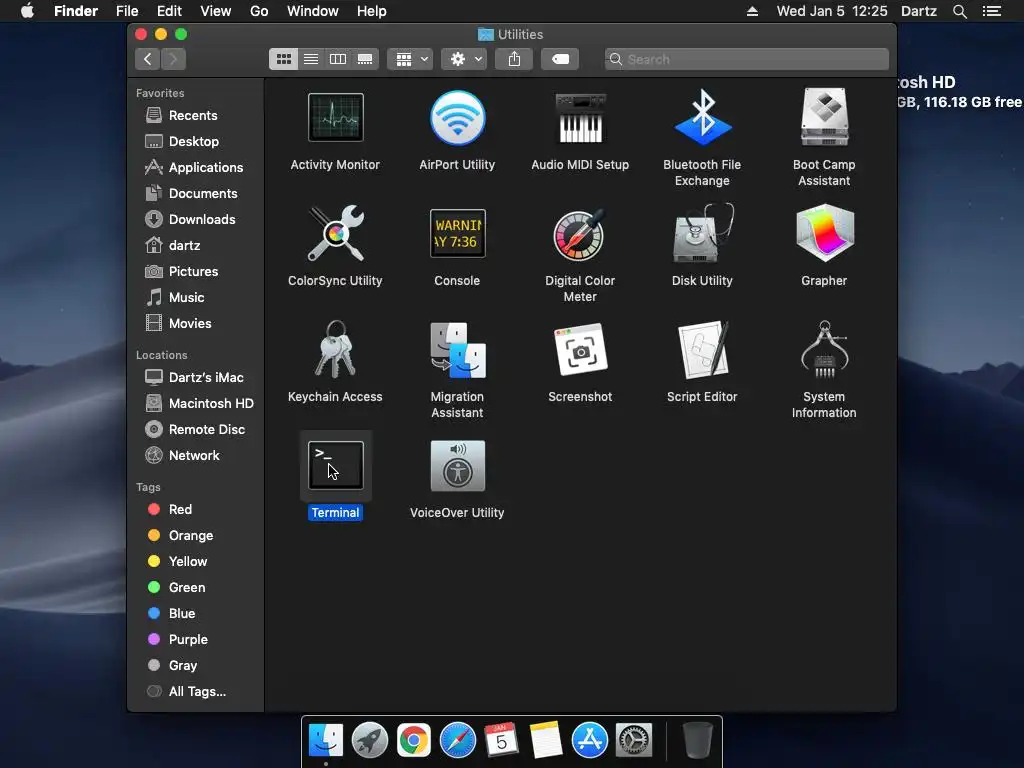Select the AirPort Utility icon
The width and height of the screenshot is (1024, 768).
tap(457, 118)
